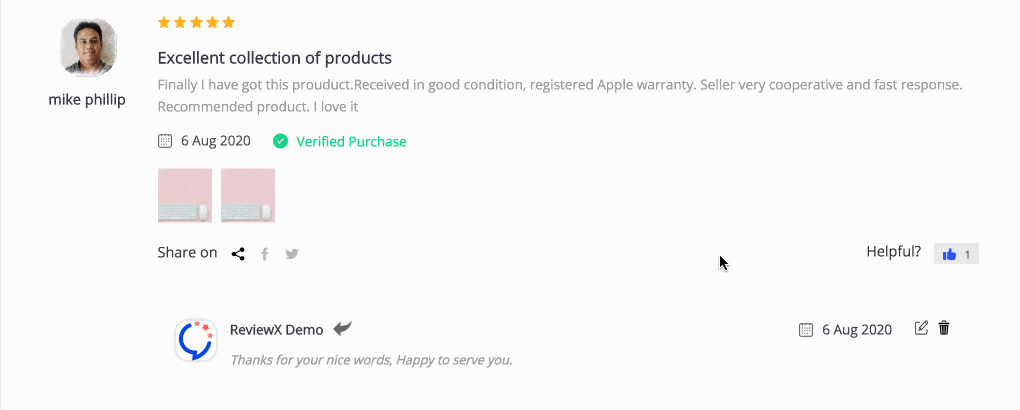Click the helpful vote count number
This screenshot has height=410, width=1020.
coord(967,255)
